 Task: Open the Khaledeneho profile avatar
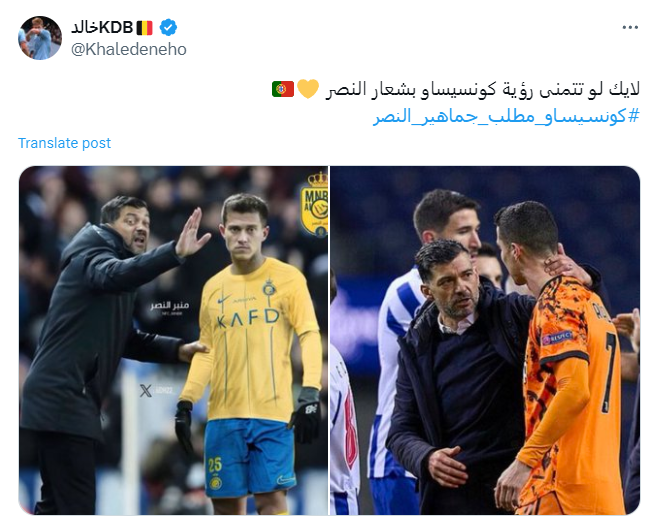click(40, 38)
